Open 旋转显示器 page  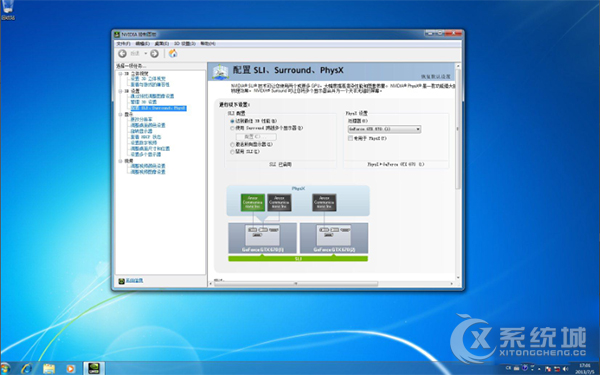[141, 131]
